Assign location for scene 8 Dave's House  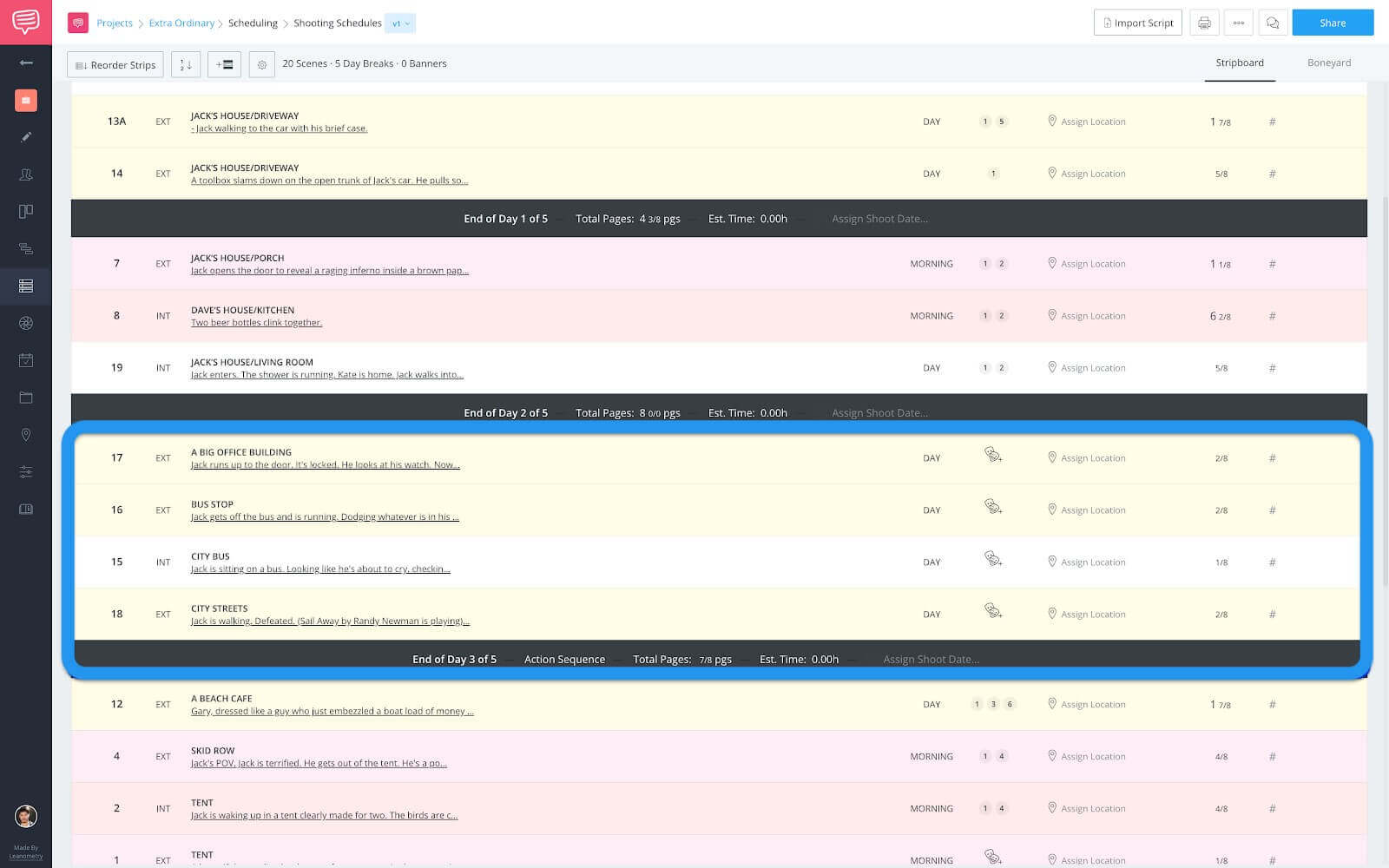[x=1086, y=316]
